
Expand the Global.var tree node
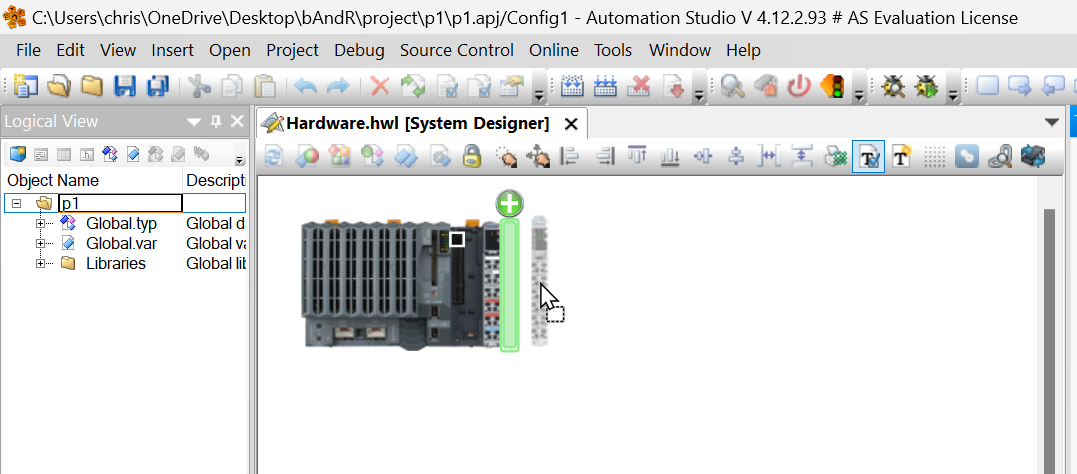[x=41, y=243]
